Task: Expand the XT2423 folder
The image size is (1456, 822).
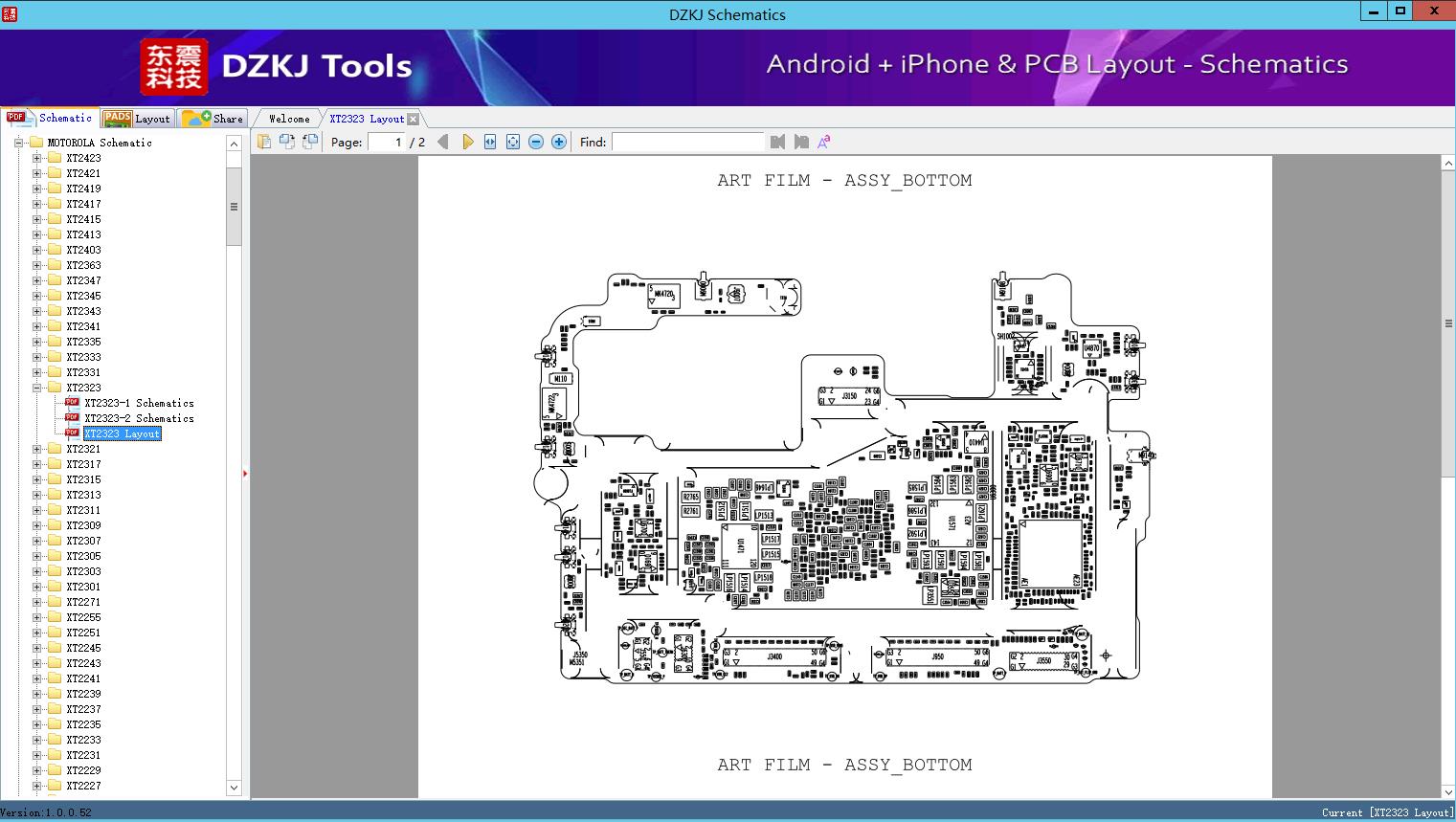Action: click(37, 158)
